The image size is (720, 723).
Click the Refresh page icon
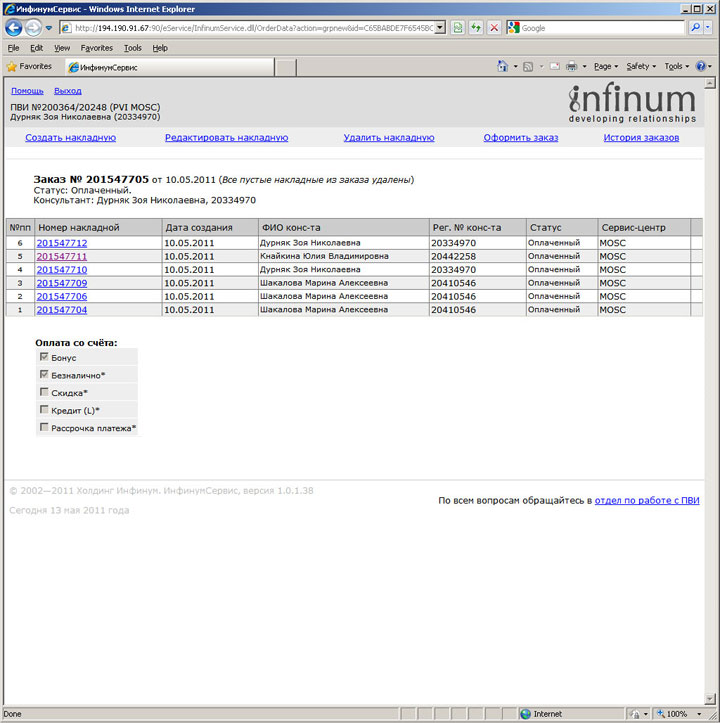(x=476, y=28)
